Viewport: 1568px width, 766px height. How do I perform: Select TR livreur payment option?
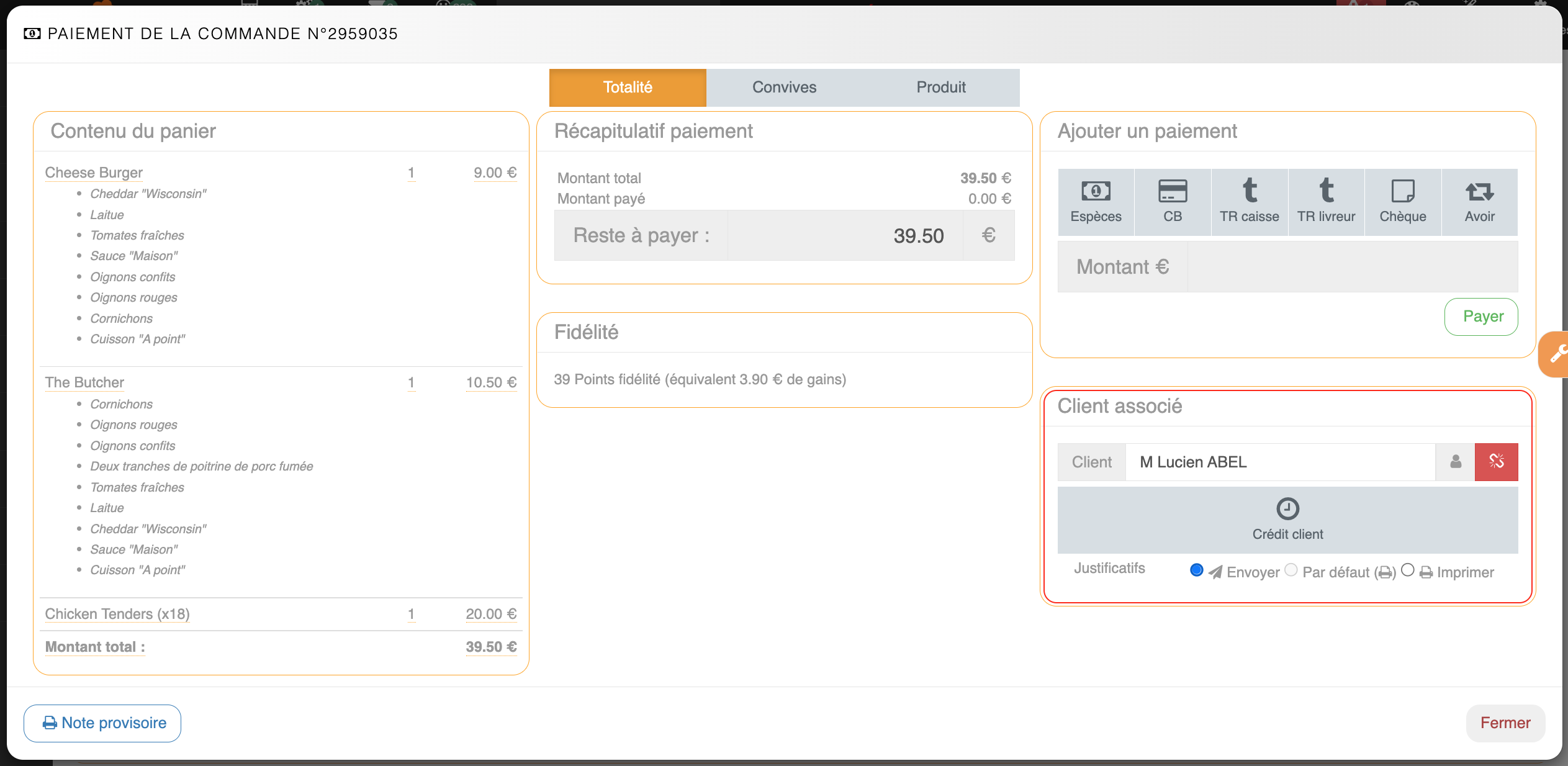(x=1326, y=202)
